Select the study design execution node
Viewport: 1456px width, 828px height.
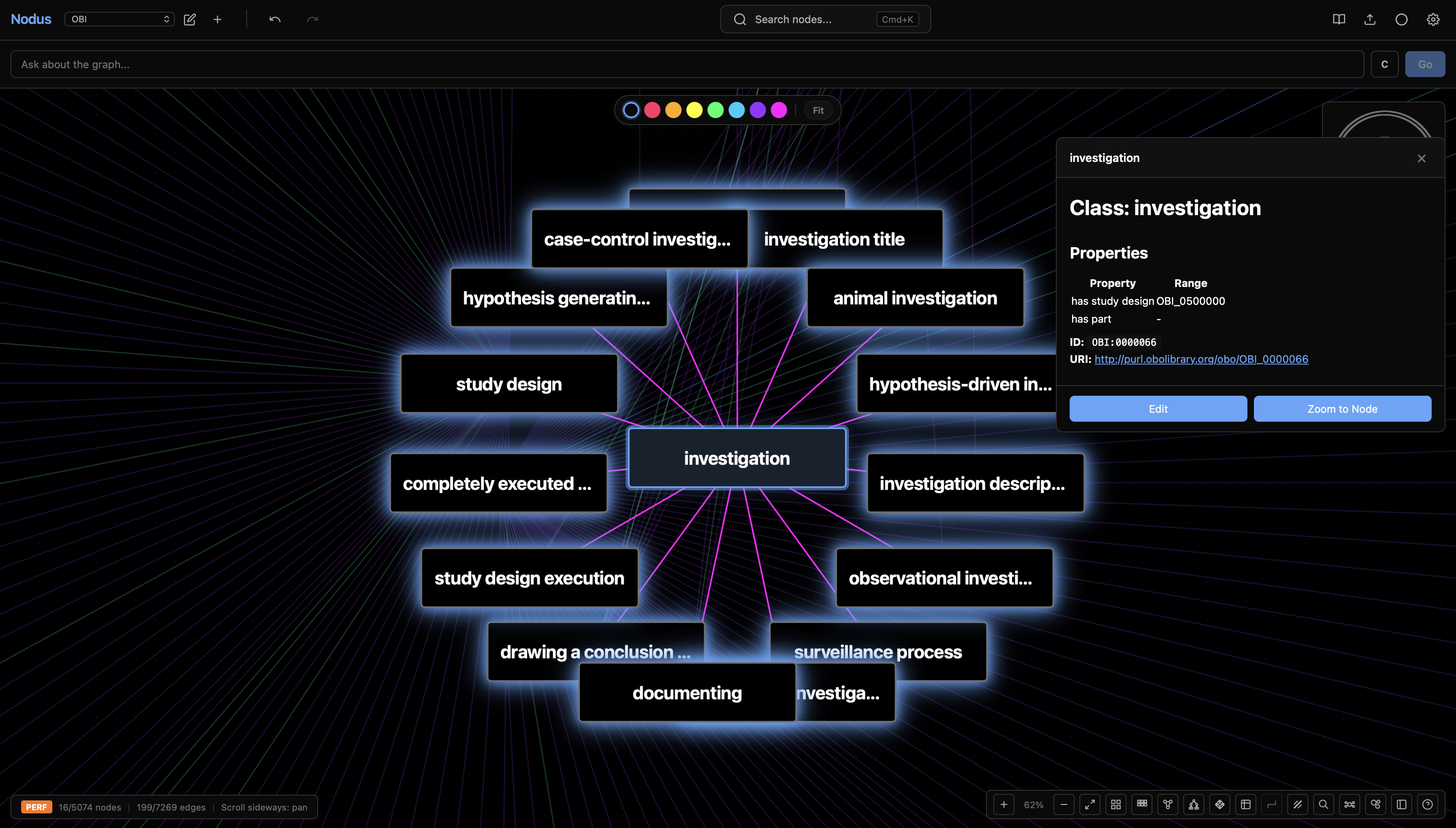coord(529,578)
